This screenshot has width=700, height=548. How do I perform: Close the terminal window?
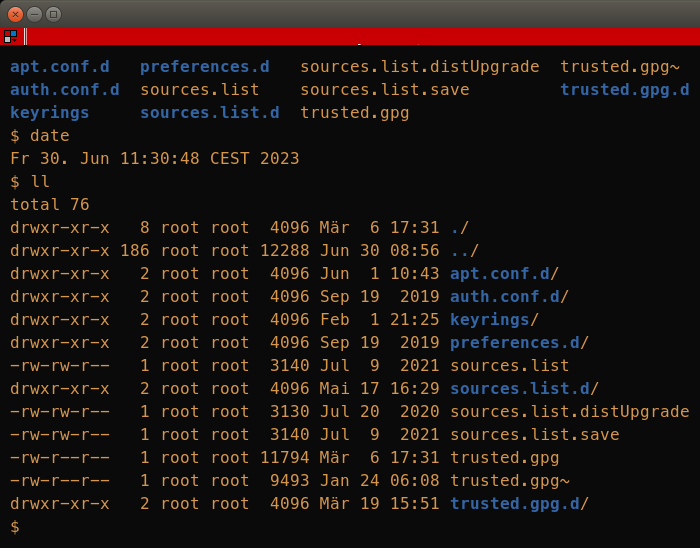pyautogui.click(x=16, y=14)
